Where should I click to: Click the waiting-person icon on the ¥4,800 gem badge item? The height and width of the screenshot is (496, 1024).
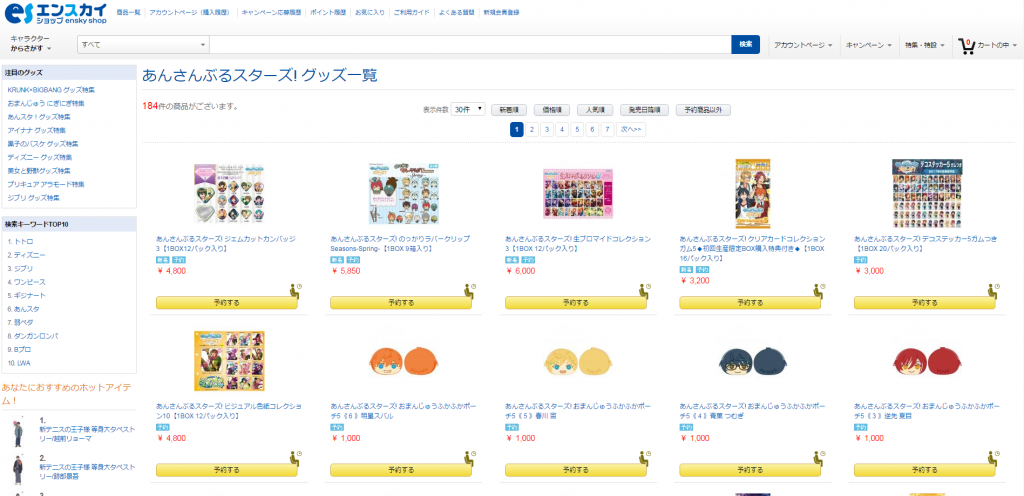294,291
